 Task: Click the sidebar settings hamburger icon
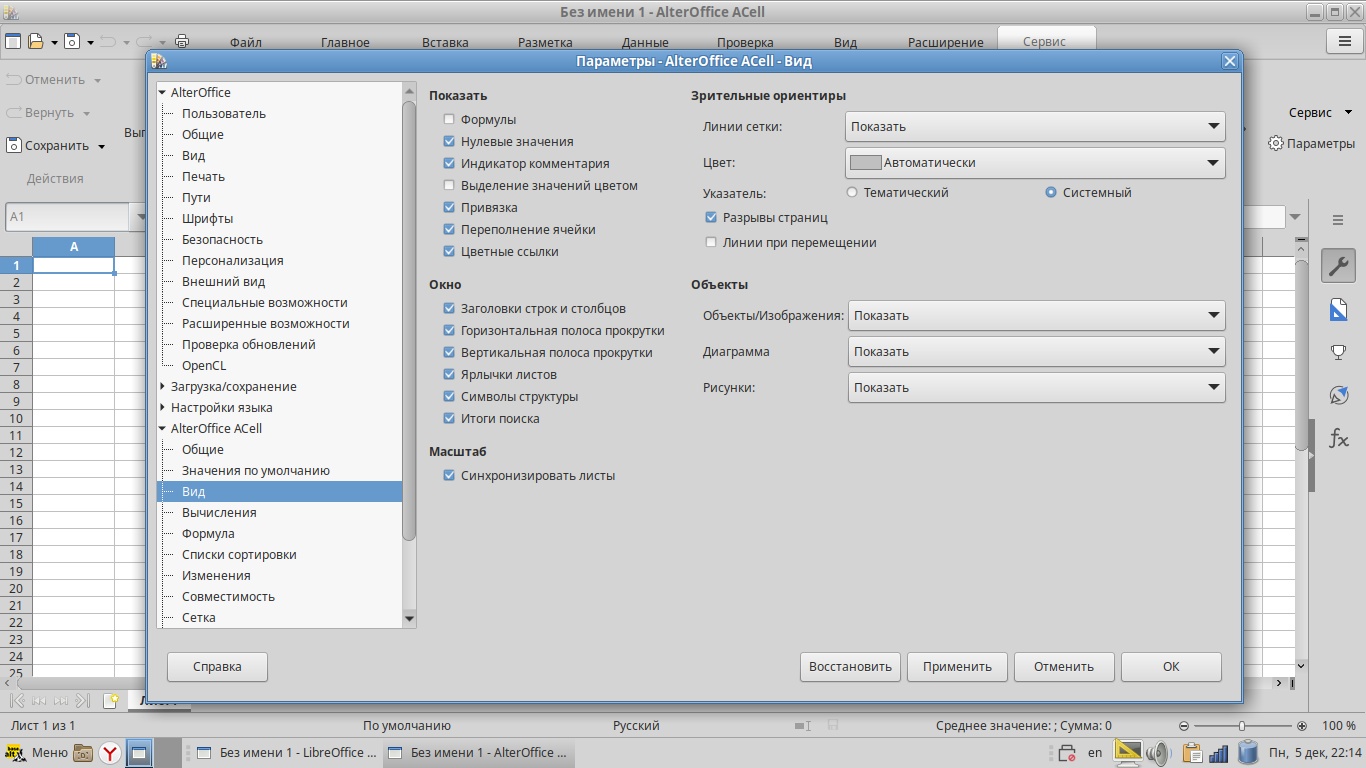pos(1338,220)
